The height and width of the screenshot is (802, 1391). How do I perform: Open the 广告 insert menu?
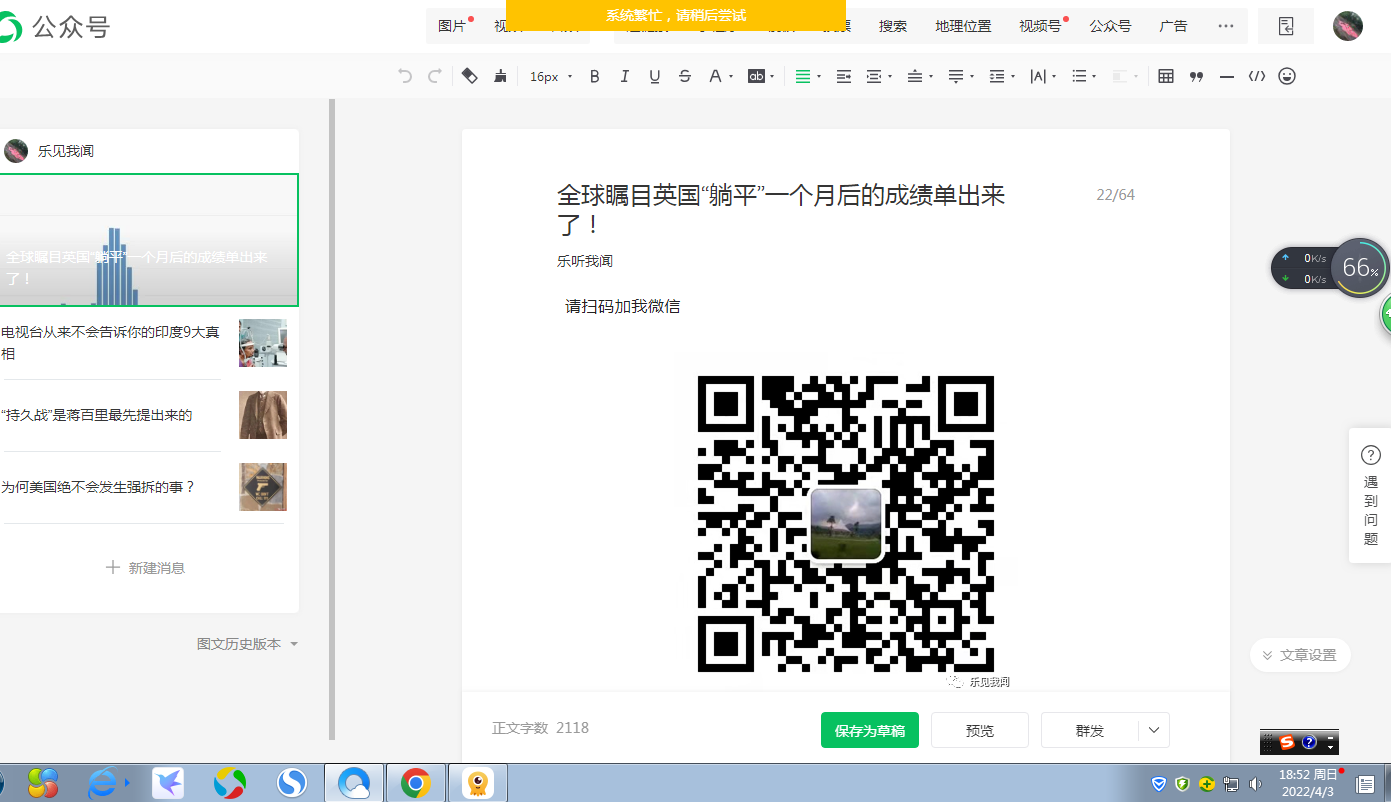[1173, 26]
